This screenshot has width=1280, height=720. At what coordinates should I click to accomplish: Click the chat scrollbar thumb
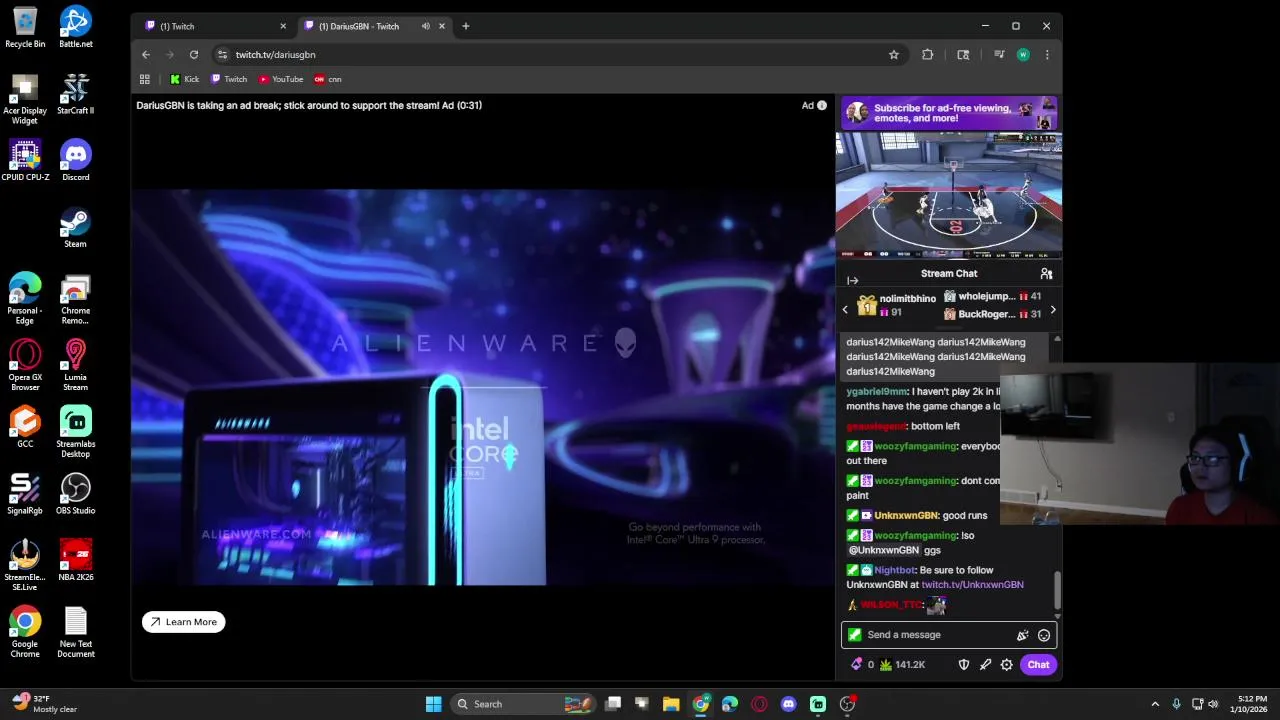(1057, 589)
